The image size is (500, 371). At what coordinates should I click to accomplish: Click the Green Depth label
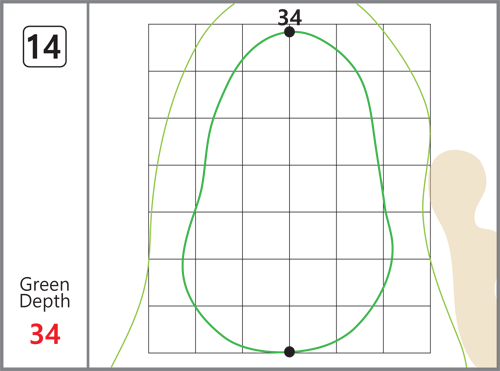click(x=45, y=293)
